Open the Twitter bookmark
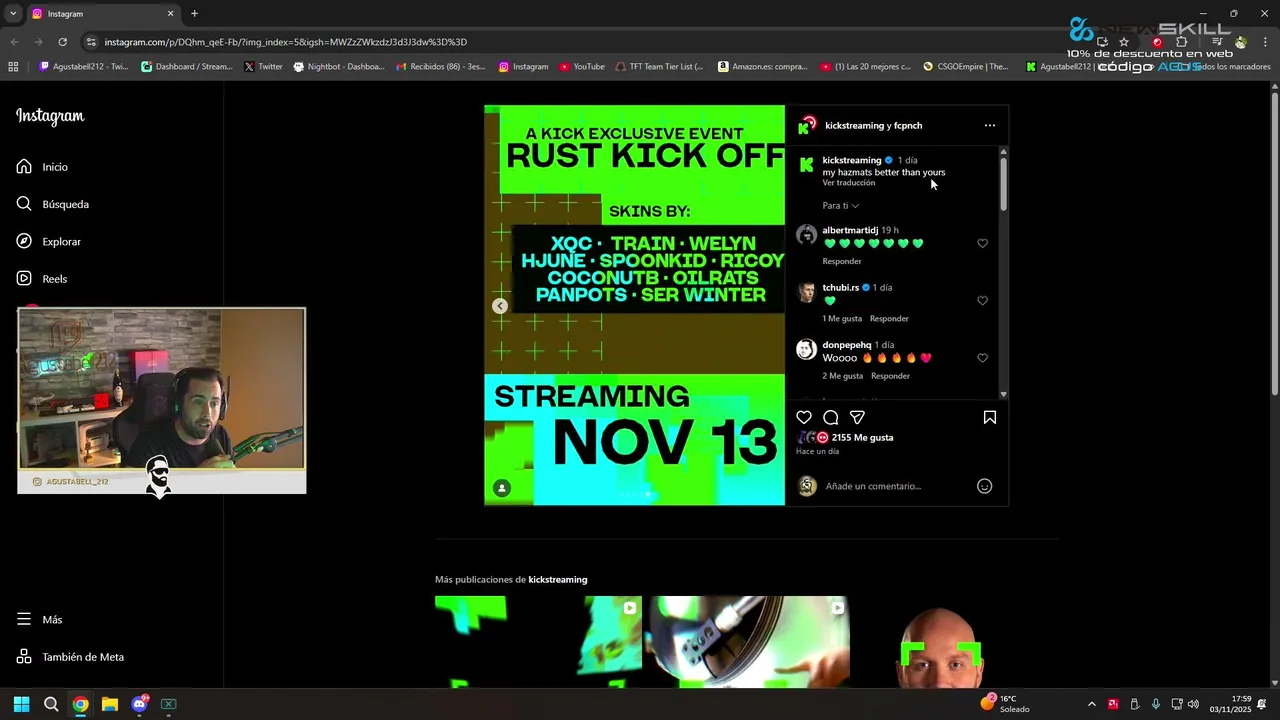 tap(263, 67)
